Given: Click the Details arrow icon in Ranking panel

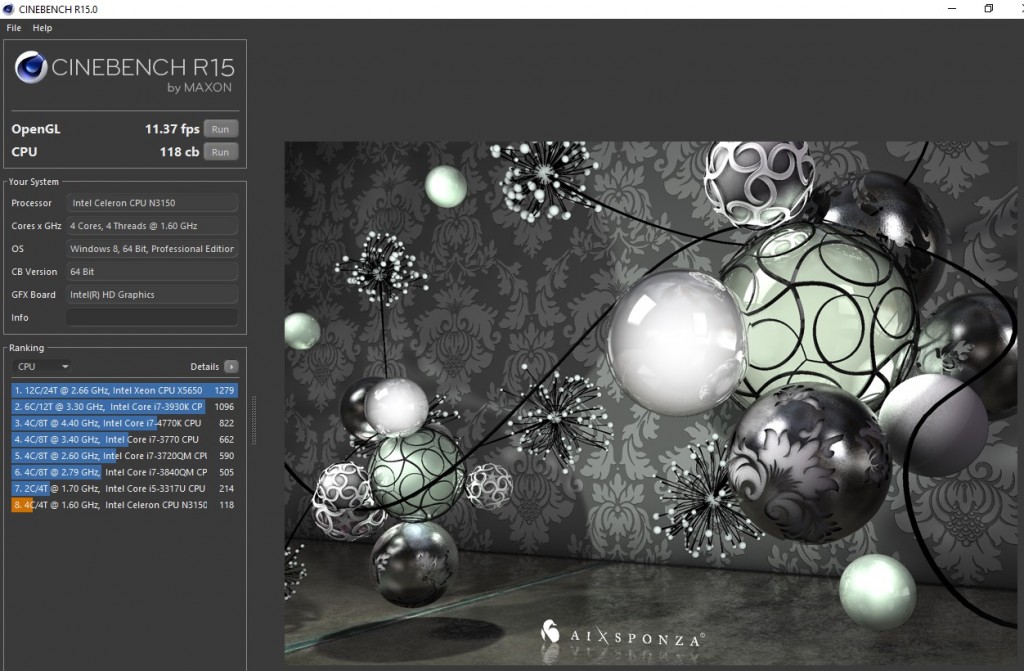Looking at the screenshot, I should 229,366.
